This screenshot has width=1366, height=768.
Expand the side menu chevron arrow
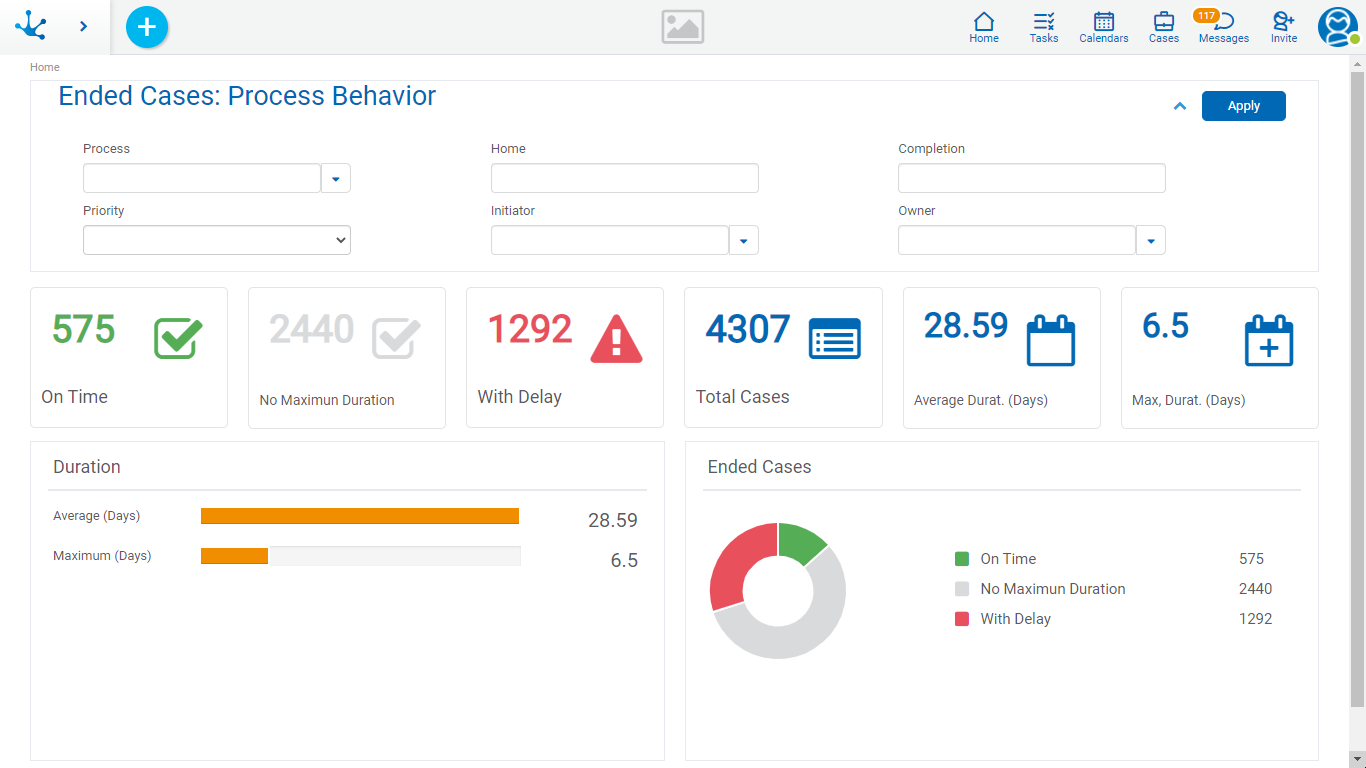84,27
